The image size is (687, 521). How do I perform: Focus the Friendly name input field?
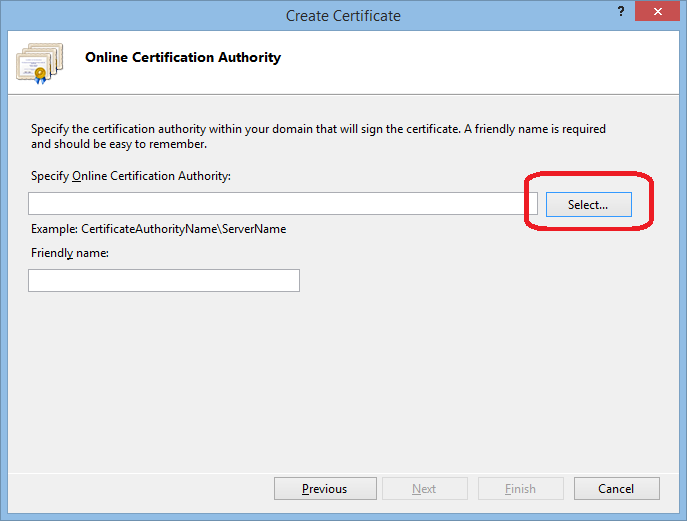click(x=164, y=281)
